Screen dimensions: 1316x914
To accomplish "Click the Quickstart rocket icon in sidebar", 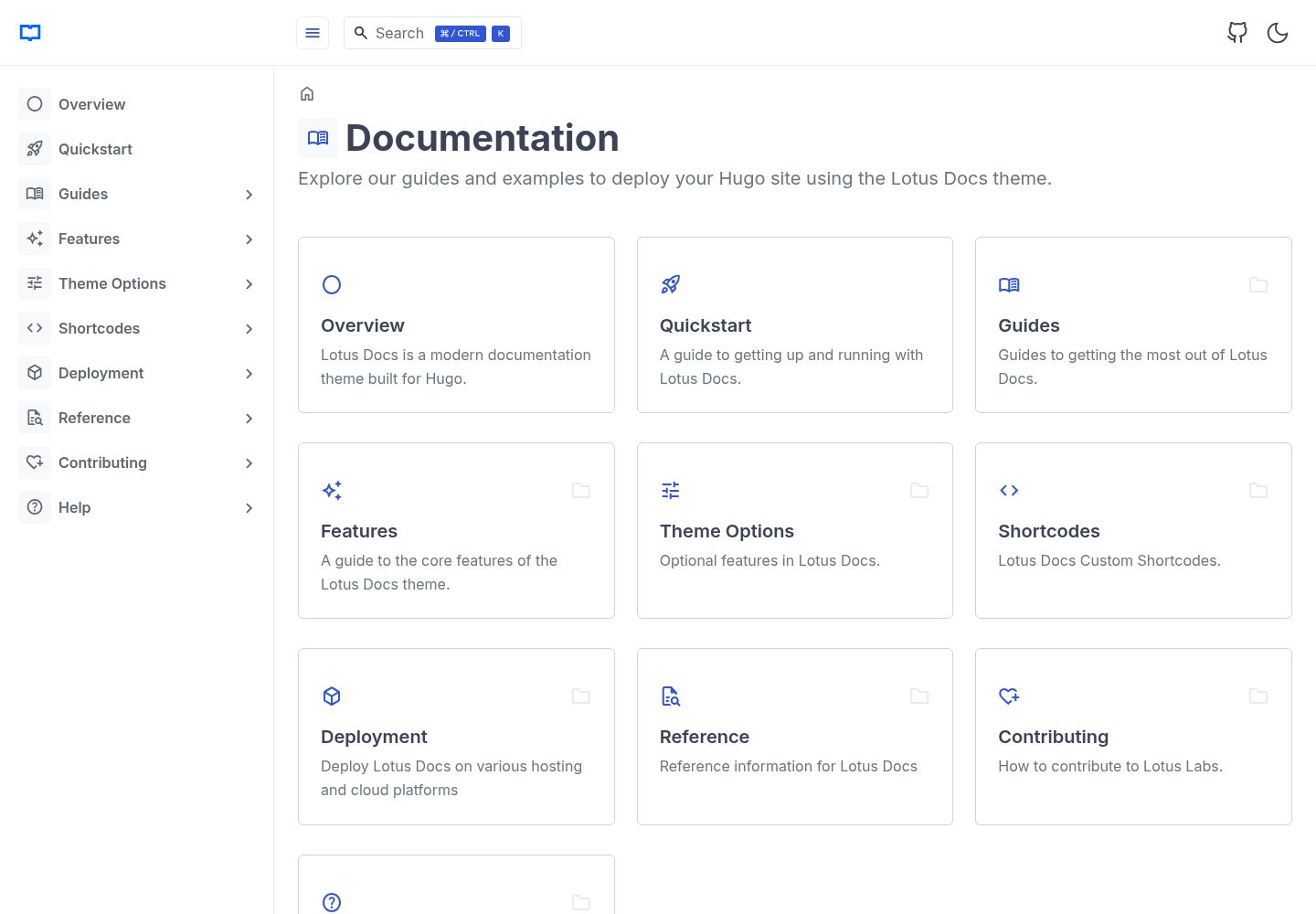I will tap(35, 149).
